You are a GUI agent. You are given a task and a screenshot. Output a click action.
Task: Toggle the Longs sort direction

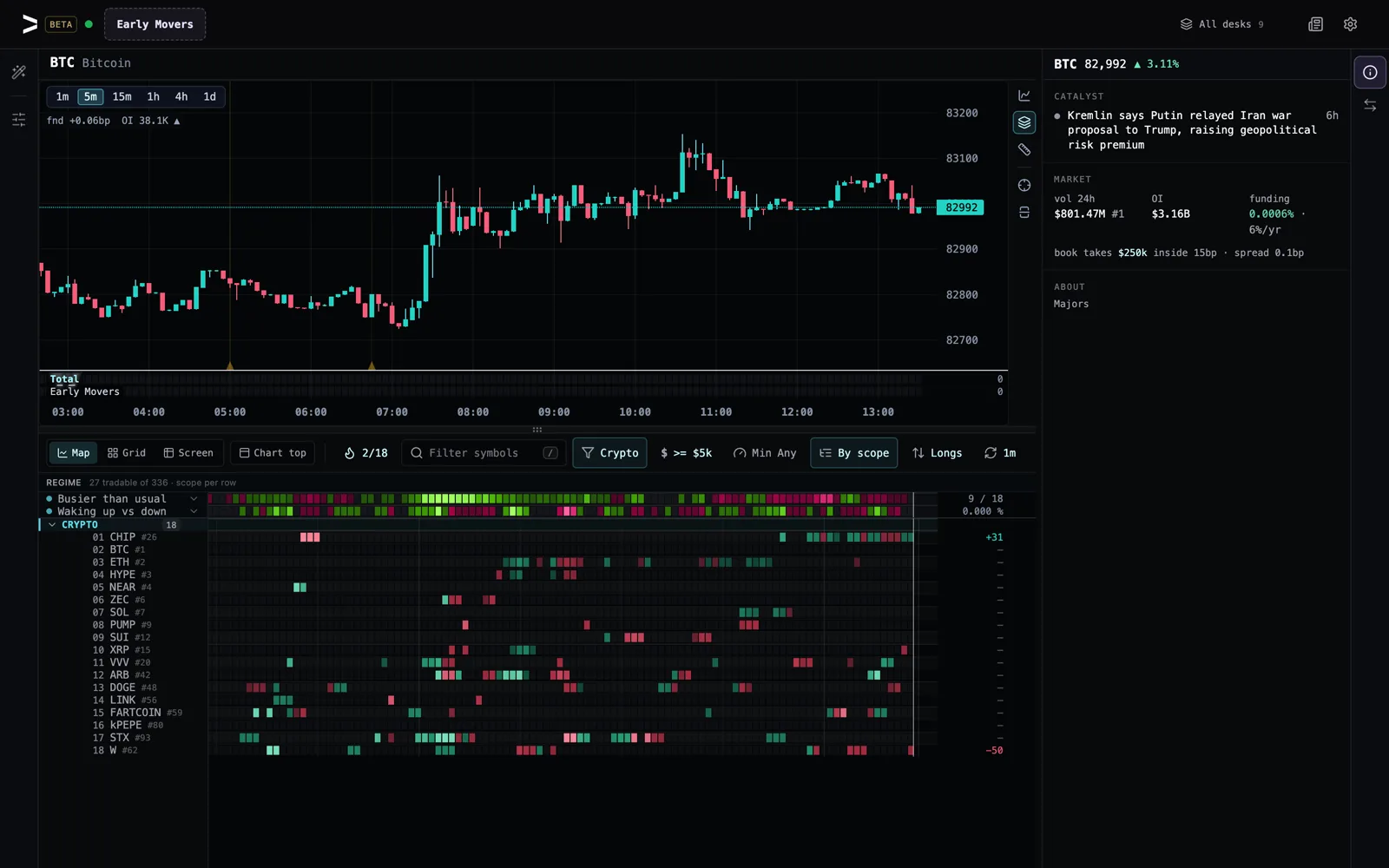pos(937,453)
